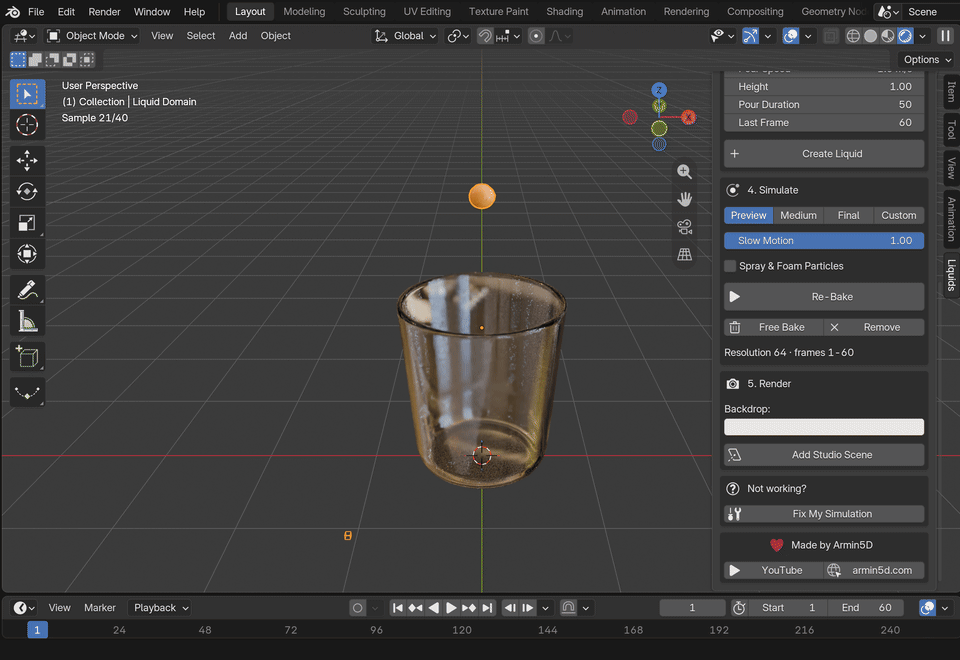
Task: Adjust the Slow Motion slider
Action: 824,241
